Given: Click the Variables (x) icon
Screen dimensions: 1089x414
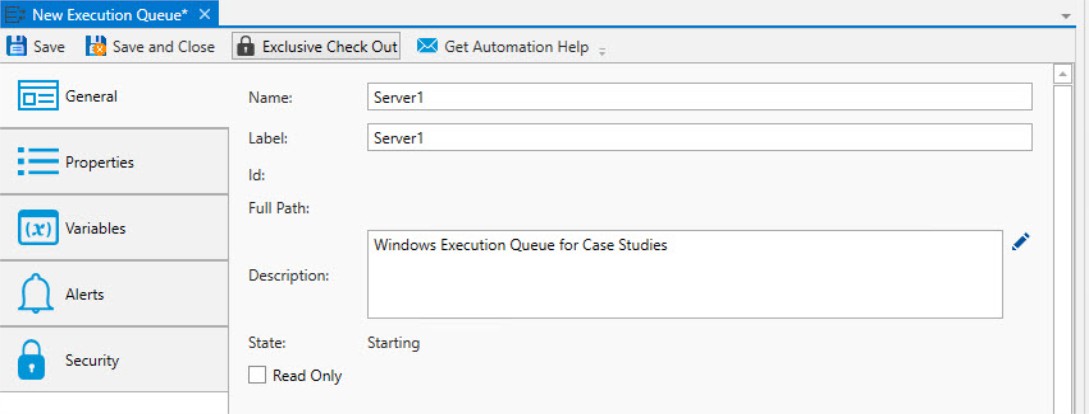Looking at the screenshot, I should click(38, 228).
